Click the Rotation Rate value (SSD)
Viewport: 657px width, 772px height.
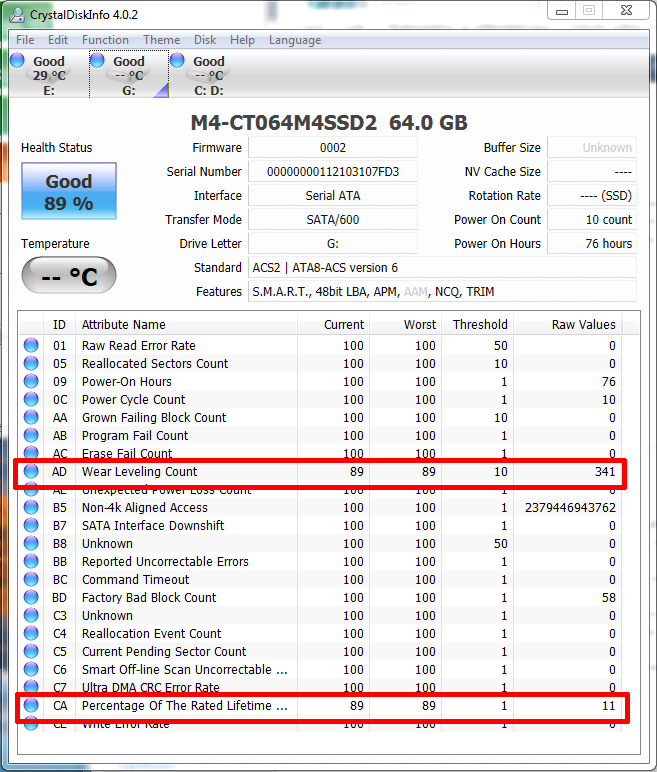pos(592,196)
